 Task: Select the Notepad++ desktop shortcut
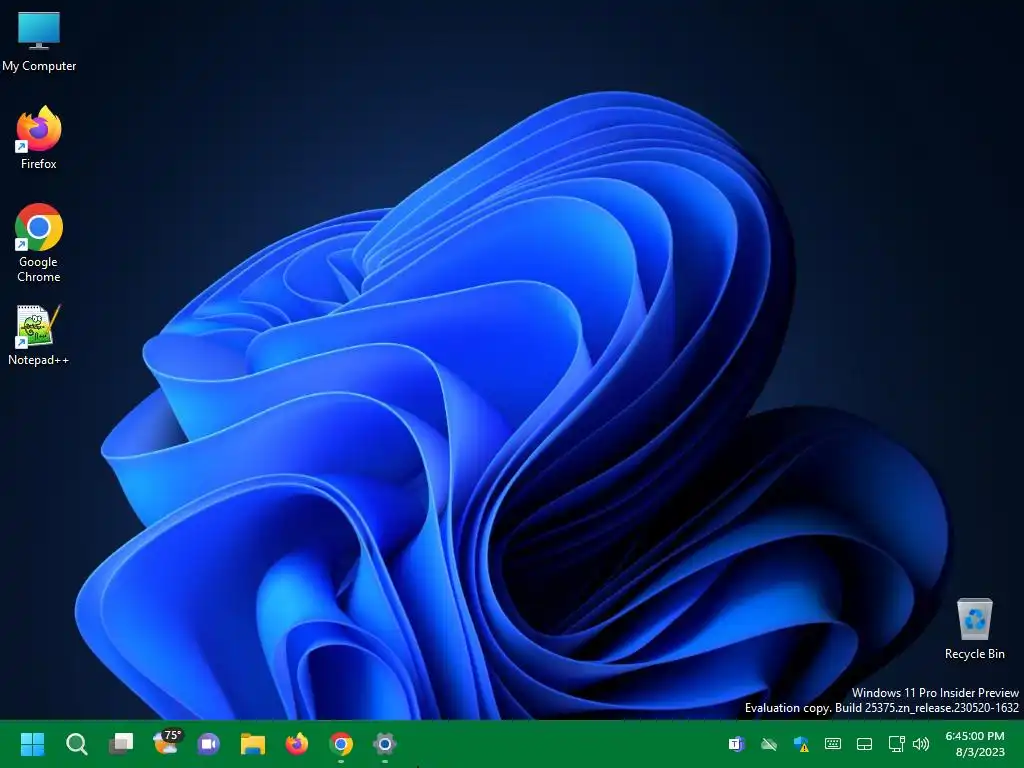(x=39, y=335)
